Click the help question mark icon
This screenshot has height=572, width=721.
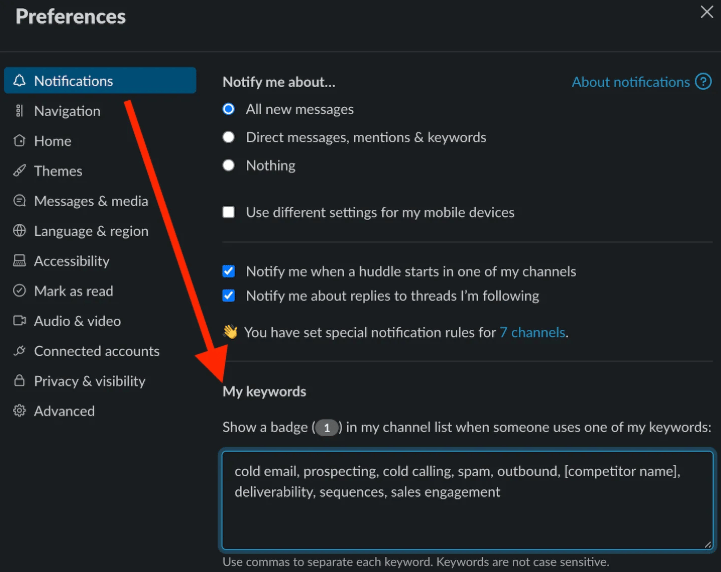703,82
